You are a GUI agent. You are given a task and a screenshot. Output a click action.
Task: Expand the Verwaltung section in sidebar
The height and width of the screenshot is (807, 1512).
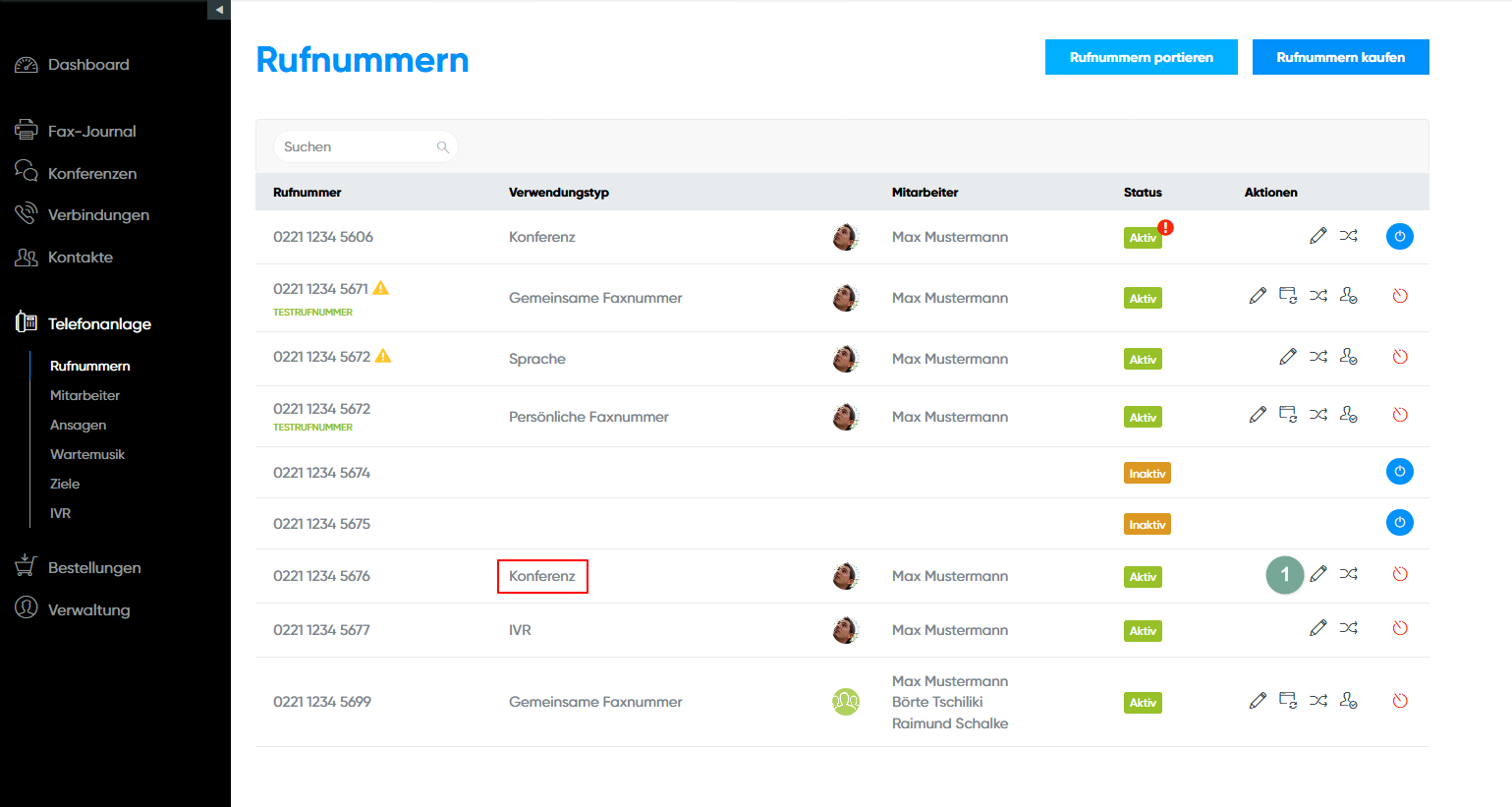coord(88,609)
